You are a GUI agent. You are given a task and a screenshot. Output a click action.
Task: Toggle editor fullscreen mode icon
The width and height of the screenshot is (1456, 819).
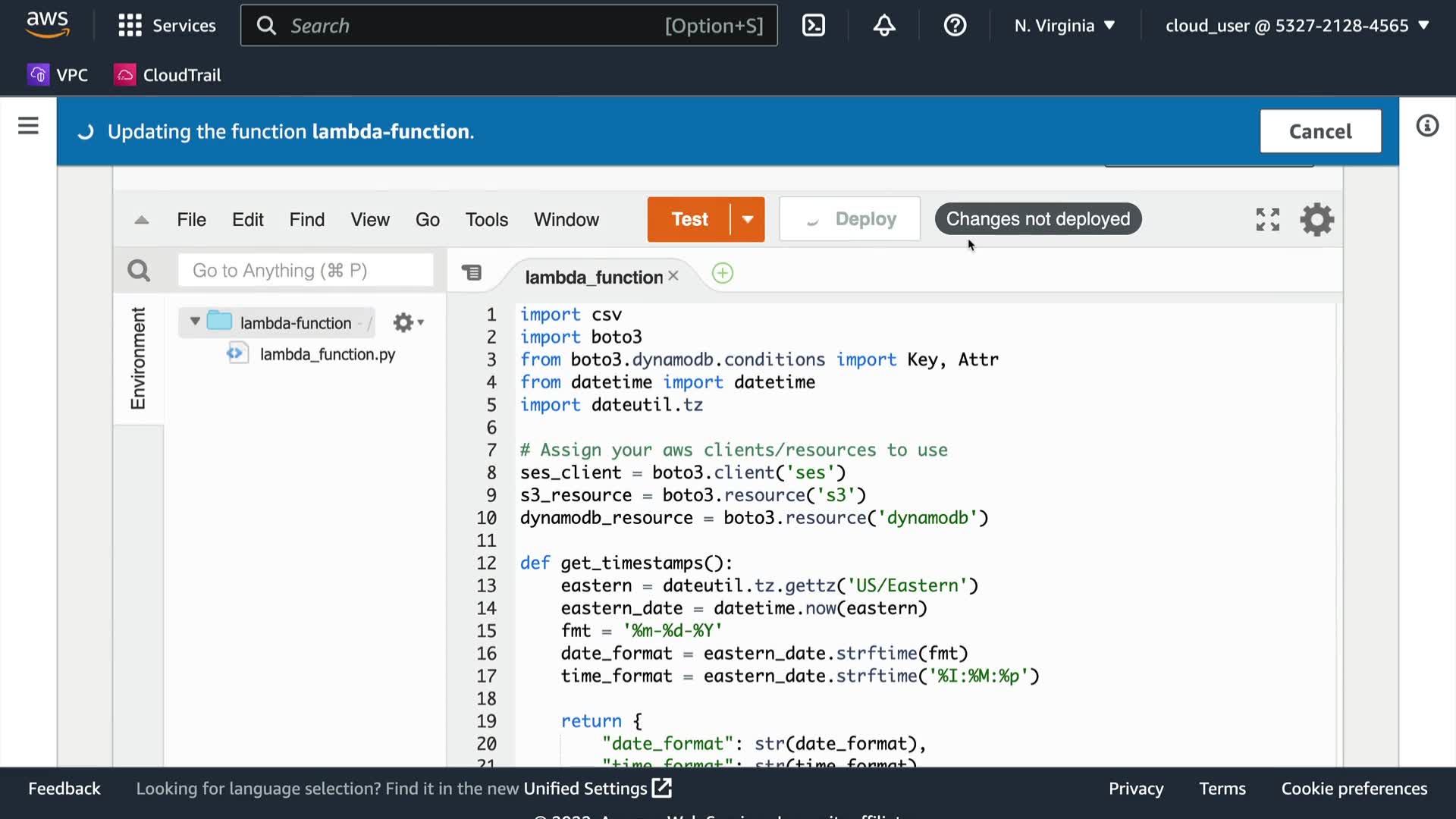pyautogui.click(x=1267, y=220)
